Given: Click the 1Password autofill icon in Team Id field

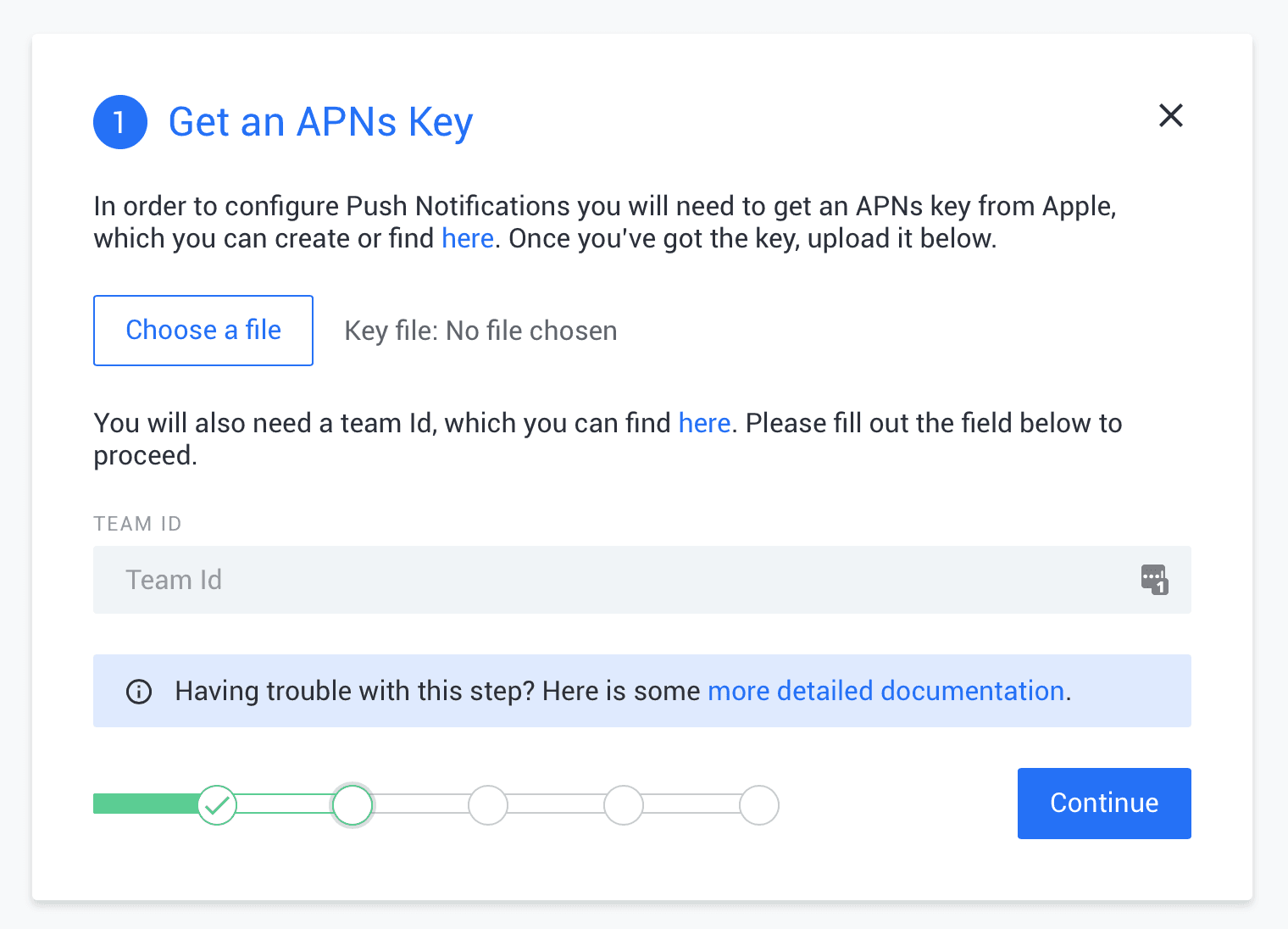Looking at the screenshot, I should [x=1155, y=580].
